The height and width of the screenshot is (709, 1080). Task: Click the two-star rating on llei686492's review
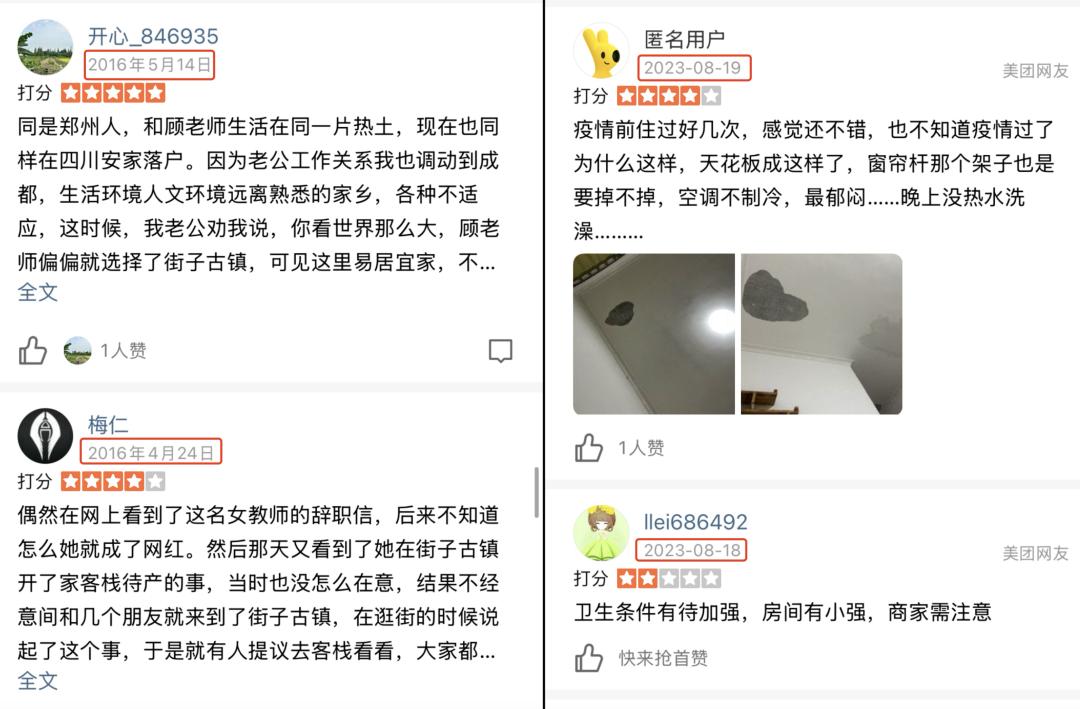coord(669,578)
